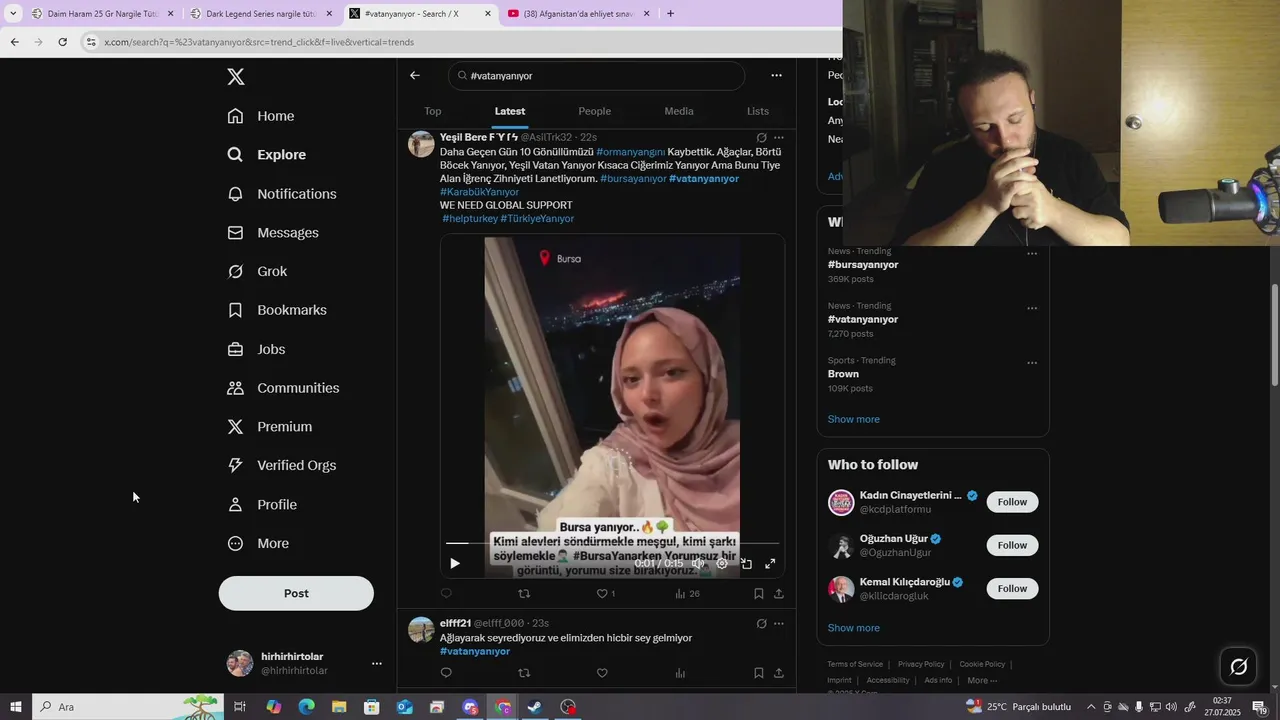Open elfff21's profile picture

pyautogui.click(x=422, y=630)
